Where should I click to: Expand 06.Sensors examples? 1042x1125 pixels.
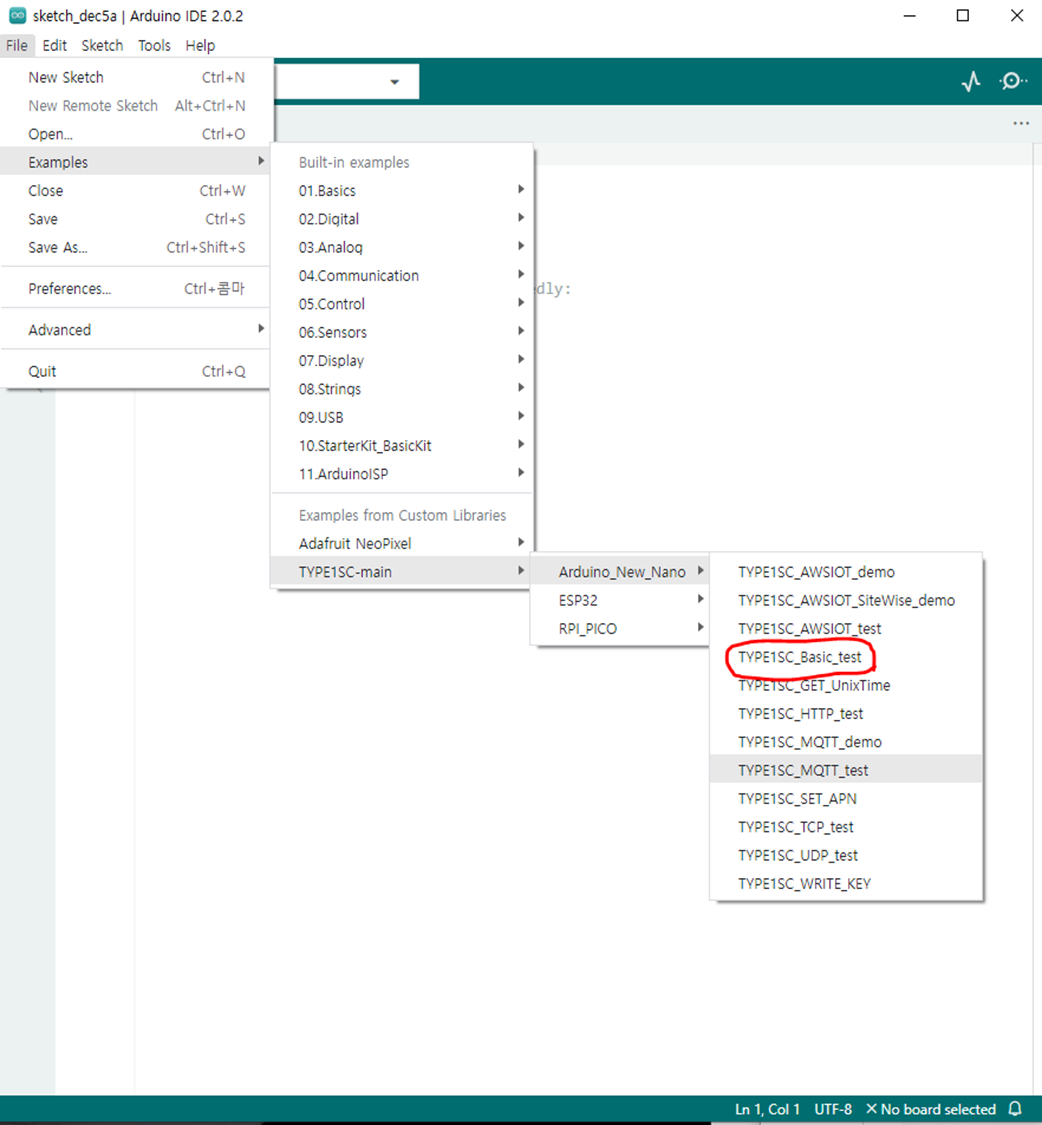402,332
